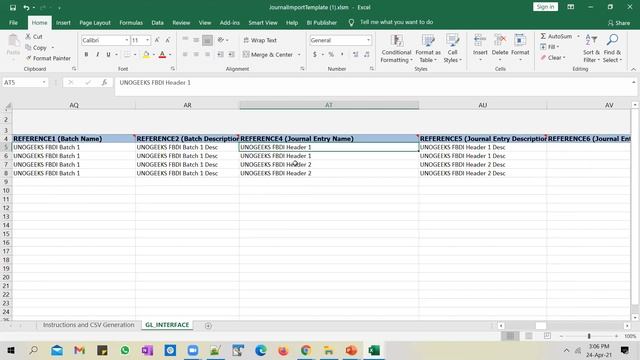Select REFERENCE1 (Batch Name) header cell
Viewport: 640px width, 360px height.
coord(73,139)
